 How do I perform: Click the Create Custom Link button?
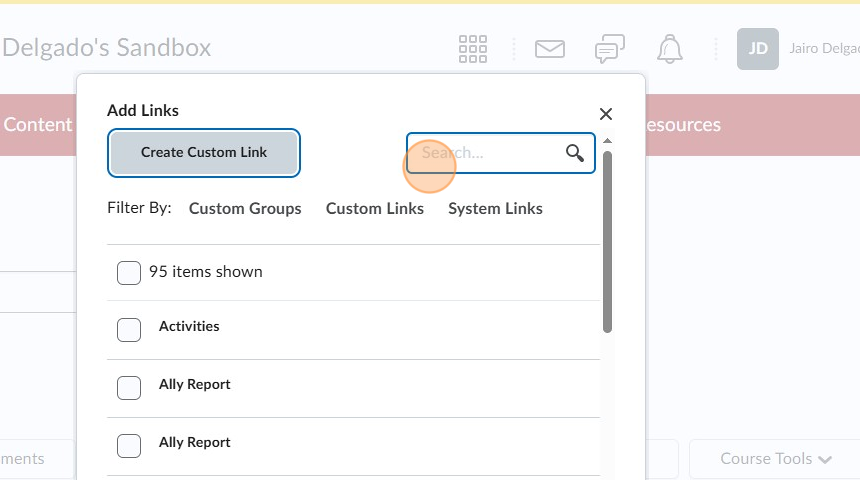pyautogui.click(x=204, y=153)
